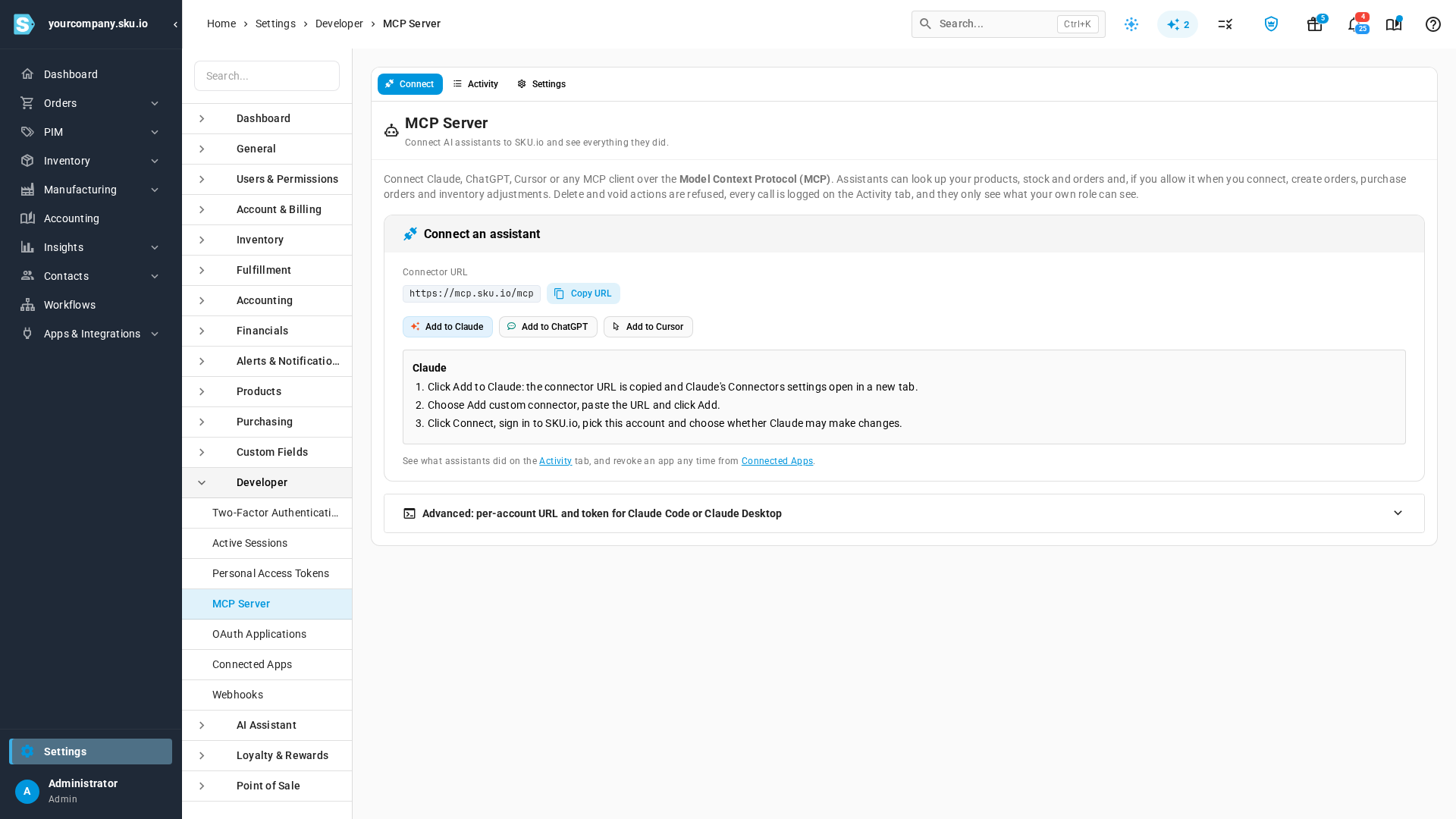Open the checklist tasks icon
1456x819 pixels.
1225,24
